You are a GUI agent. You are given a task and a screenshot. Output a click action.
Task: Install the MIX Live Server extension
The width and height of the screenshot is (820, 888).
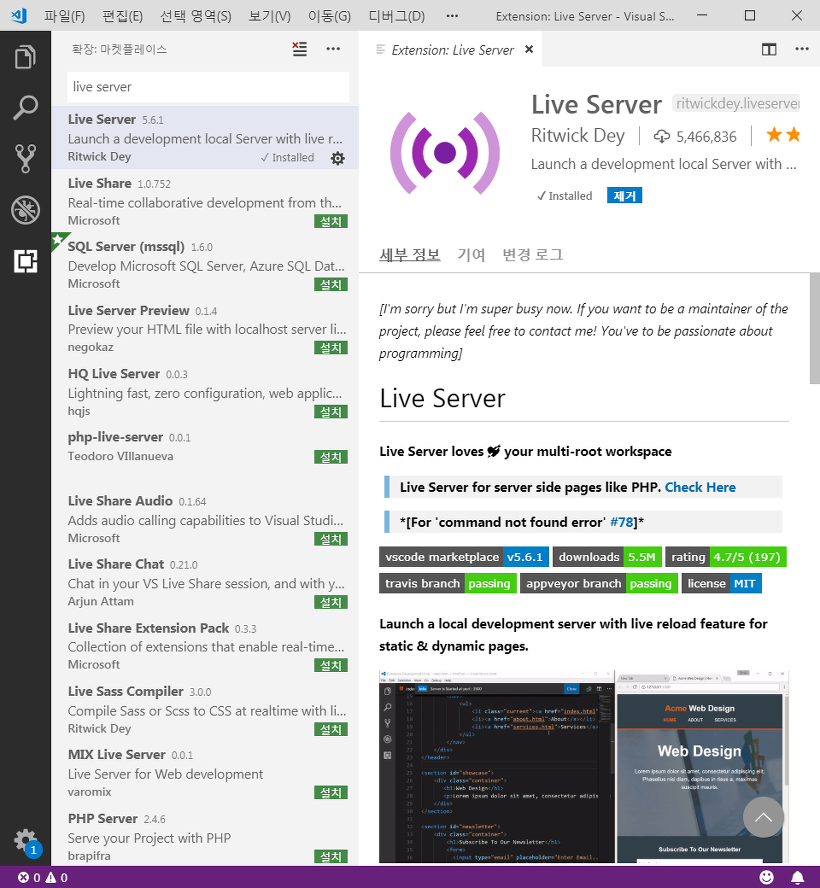point(331,793)
